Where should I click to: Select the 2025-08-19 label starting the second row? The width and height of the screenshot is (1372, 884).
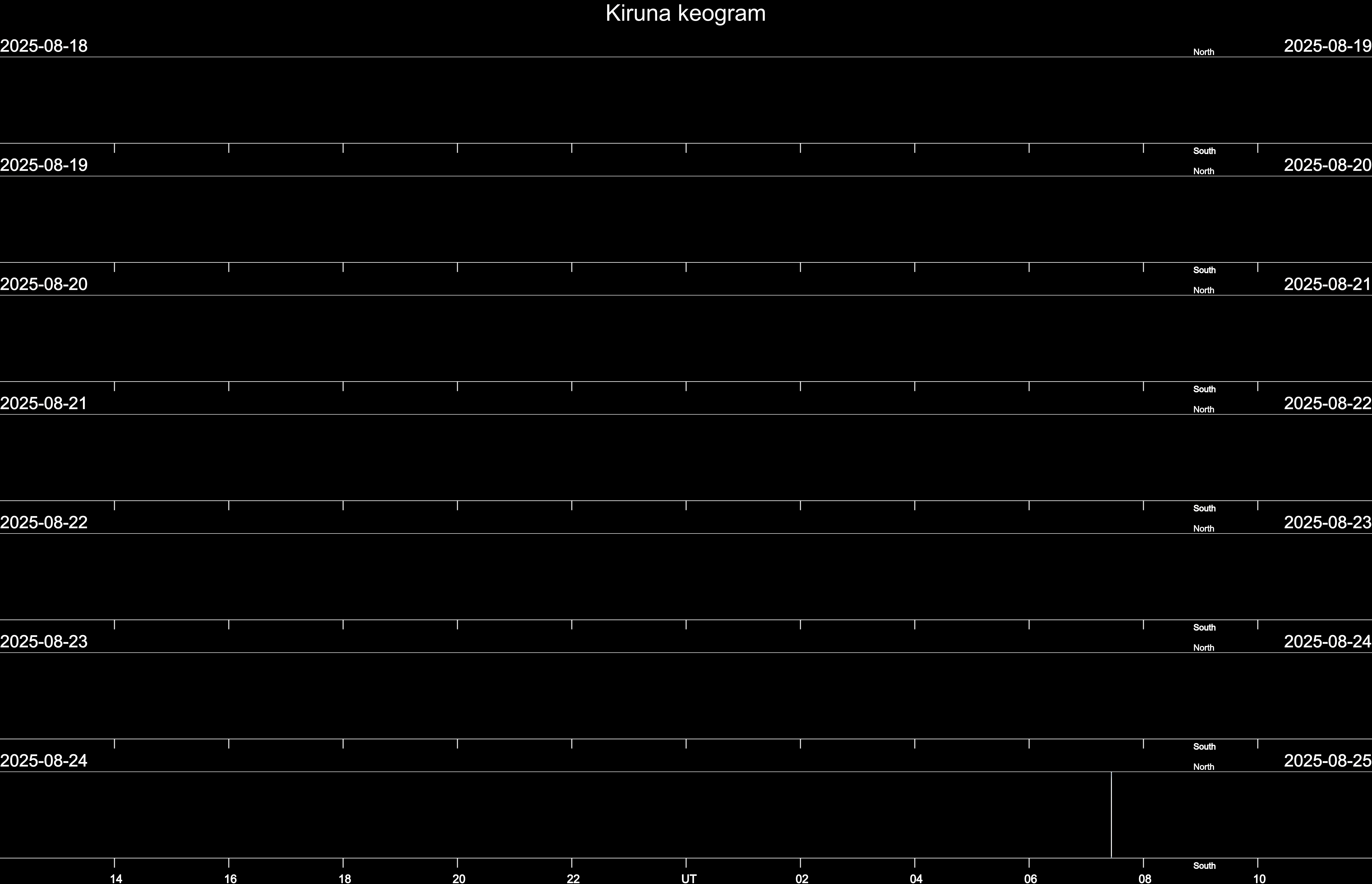(44, 165)
